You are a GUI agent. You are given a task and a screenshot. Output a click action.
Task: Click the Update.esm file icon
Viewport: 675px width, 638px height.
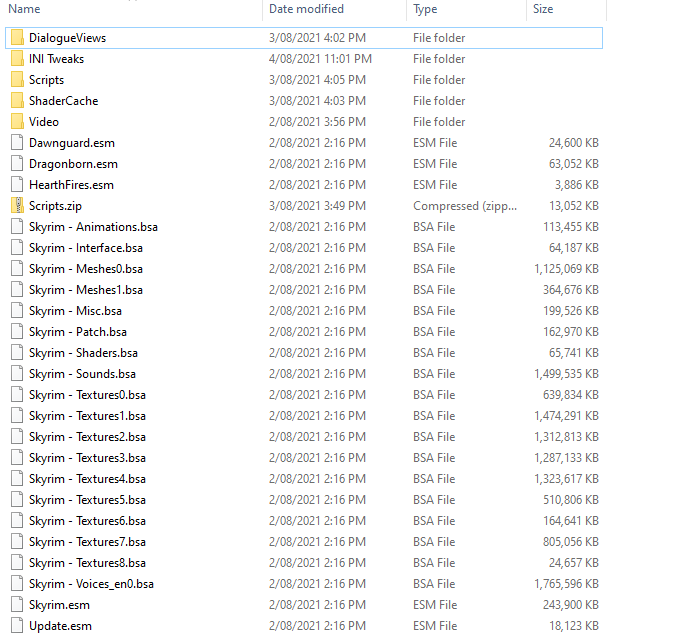click(x=17, y=626)
